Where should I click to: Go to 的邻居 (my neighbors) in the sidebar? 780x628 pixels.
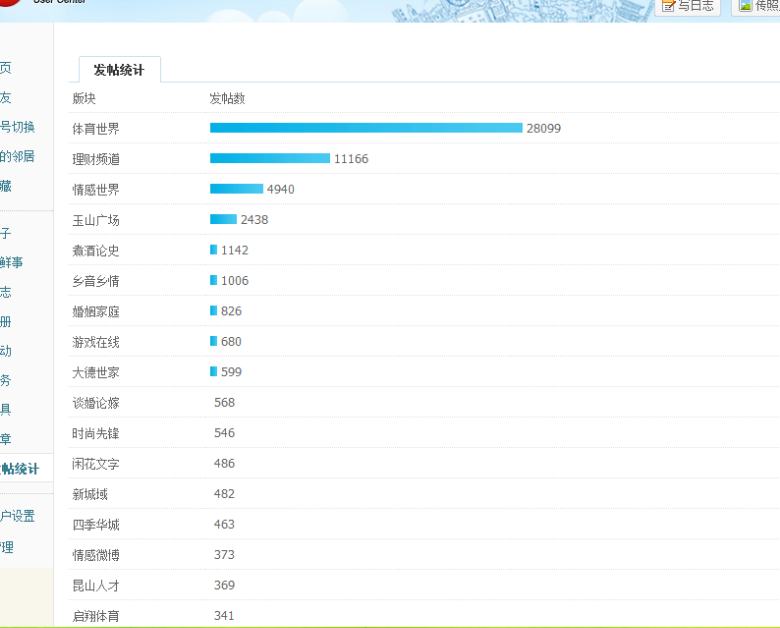[x=17, y=156]
